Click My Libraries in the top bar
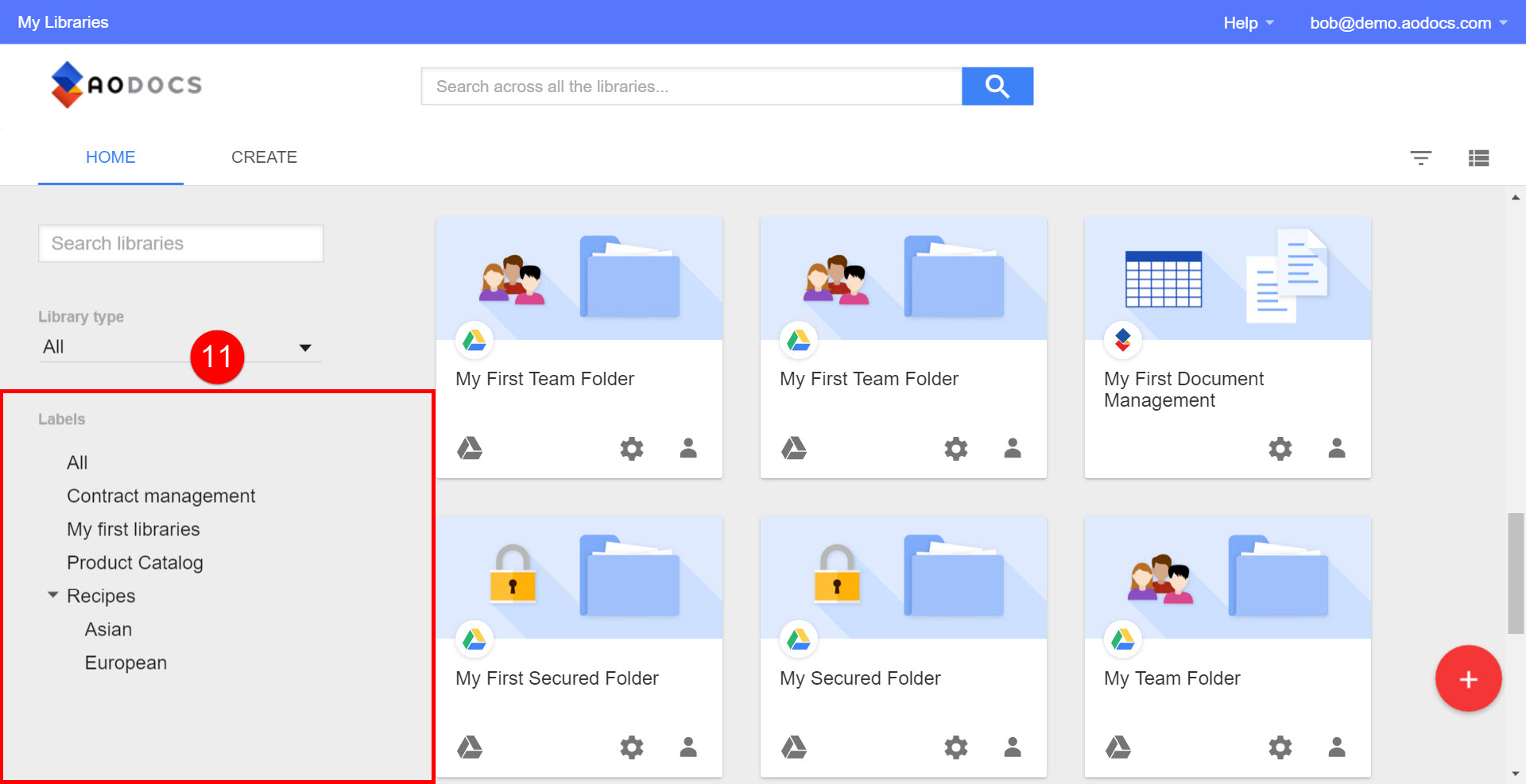Image resolution: width=1526 pixels, height=784 pixels. point(63,22)
